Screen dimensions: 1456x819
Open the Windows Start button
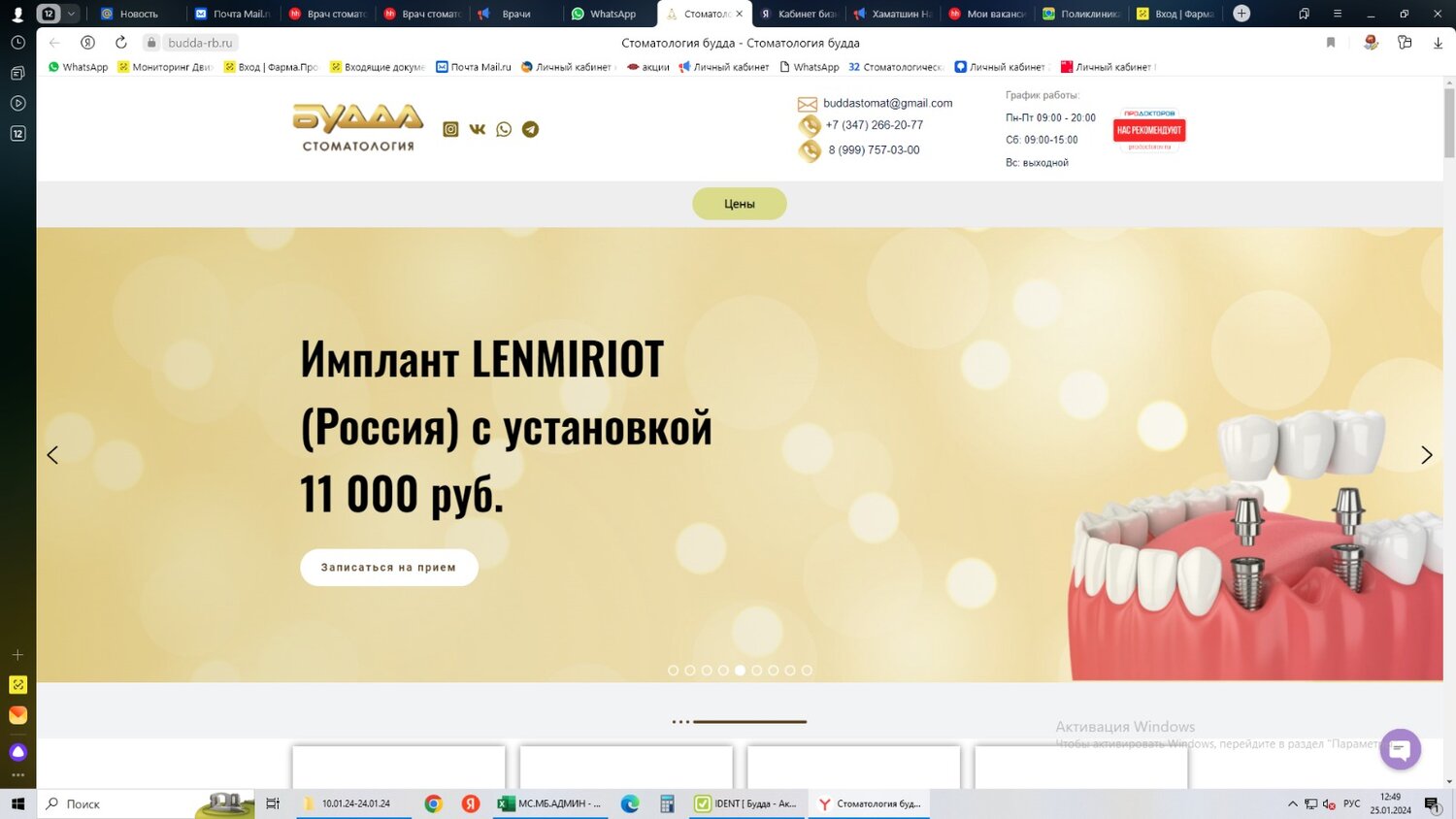click(17, 803)
